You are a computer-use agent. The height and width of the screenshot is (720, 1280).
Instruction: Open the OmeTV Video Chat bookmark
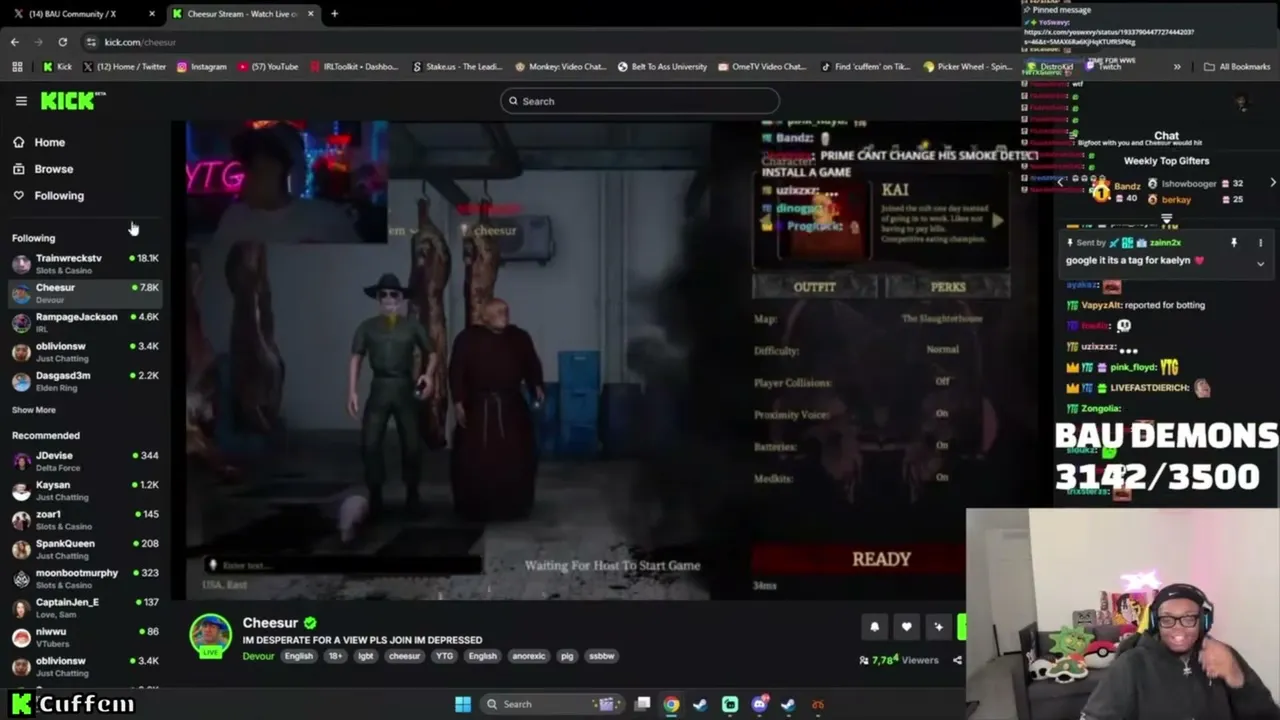coord(762,67)
